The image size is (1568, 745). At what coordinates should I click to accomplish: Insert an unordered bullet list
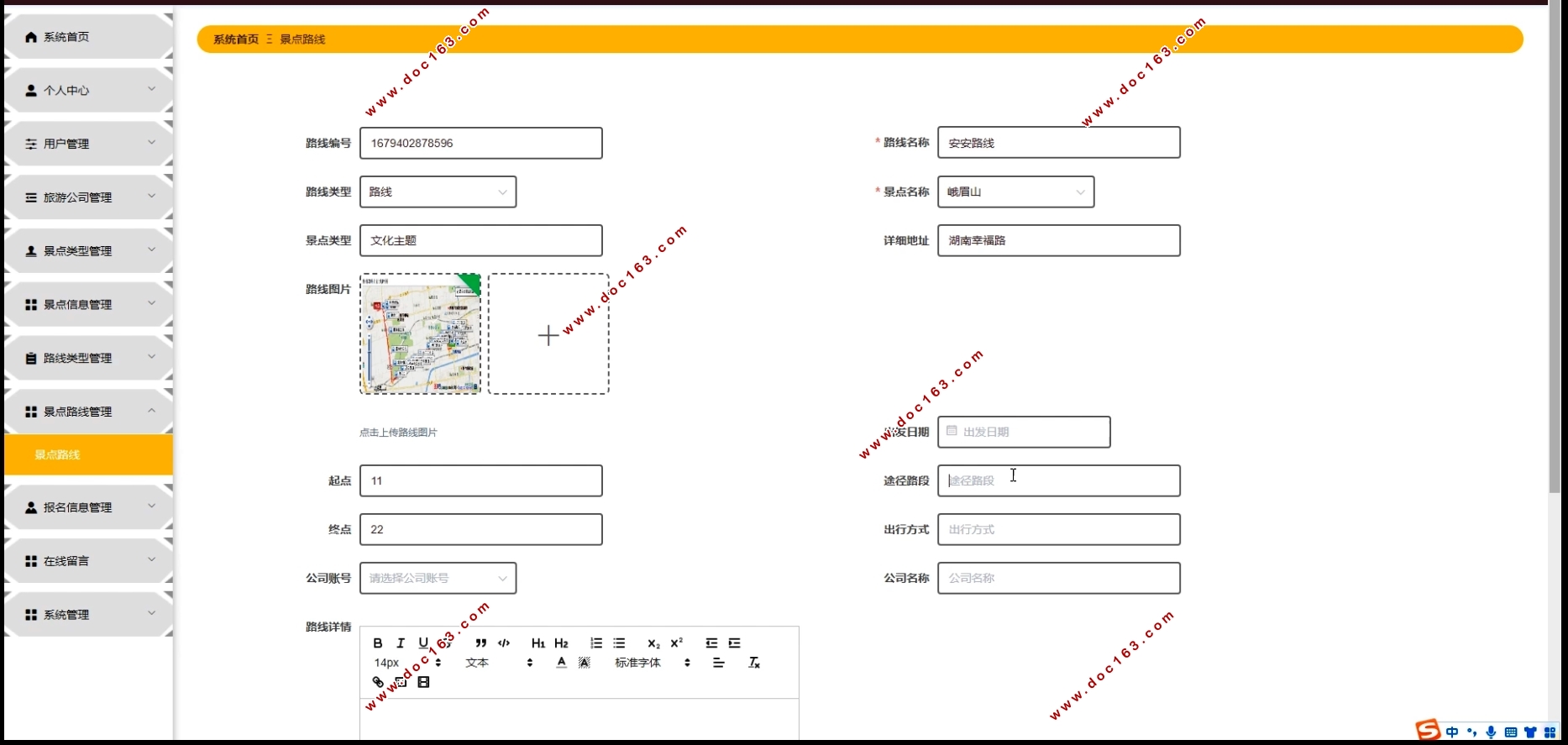[619, 643]
